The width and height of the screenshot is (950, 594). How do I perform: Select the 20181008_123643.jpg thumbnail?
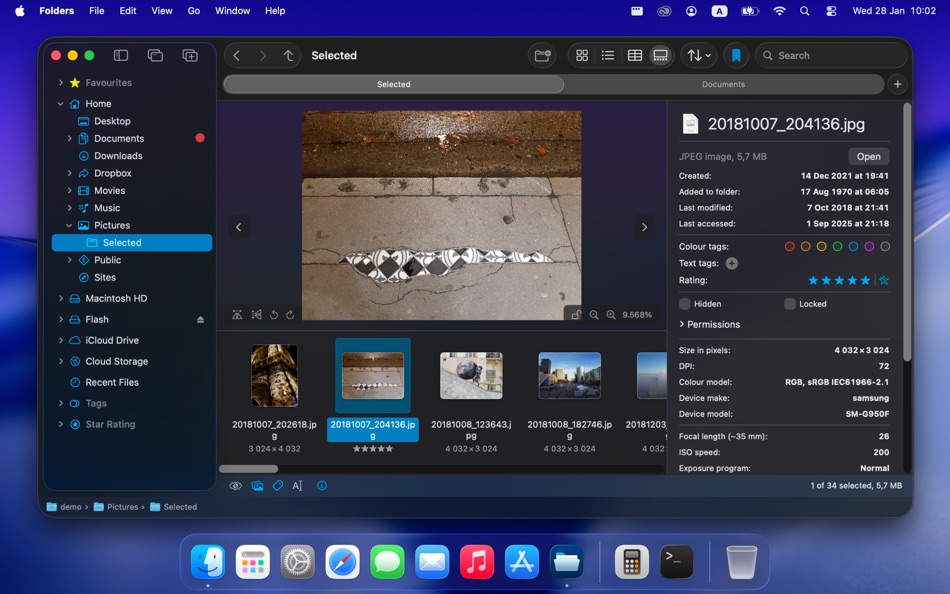pos(471,375)
